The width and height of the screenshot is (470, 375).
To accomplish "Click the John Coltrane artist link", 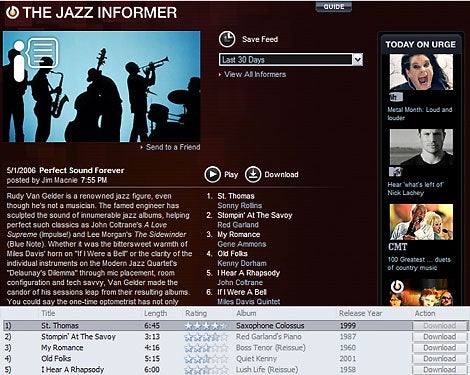I will click(x=240, y=283).
